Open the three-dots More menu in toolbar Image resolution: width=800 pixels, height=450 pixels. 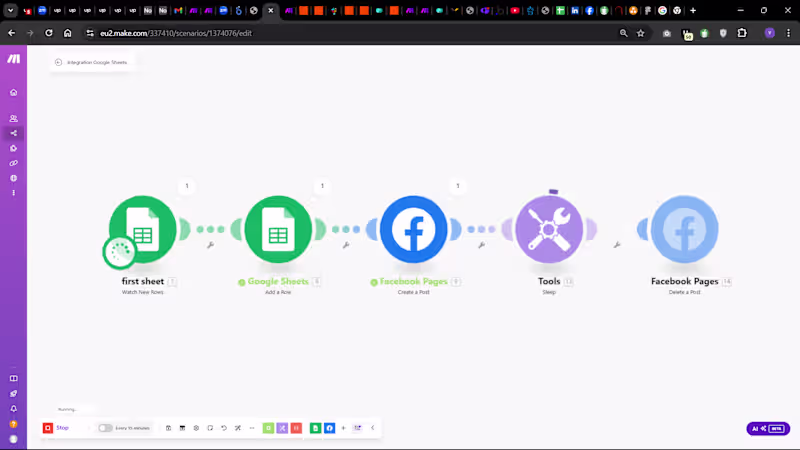[252, 428]
